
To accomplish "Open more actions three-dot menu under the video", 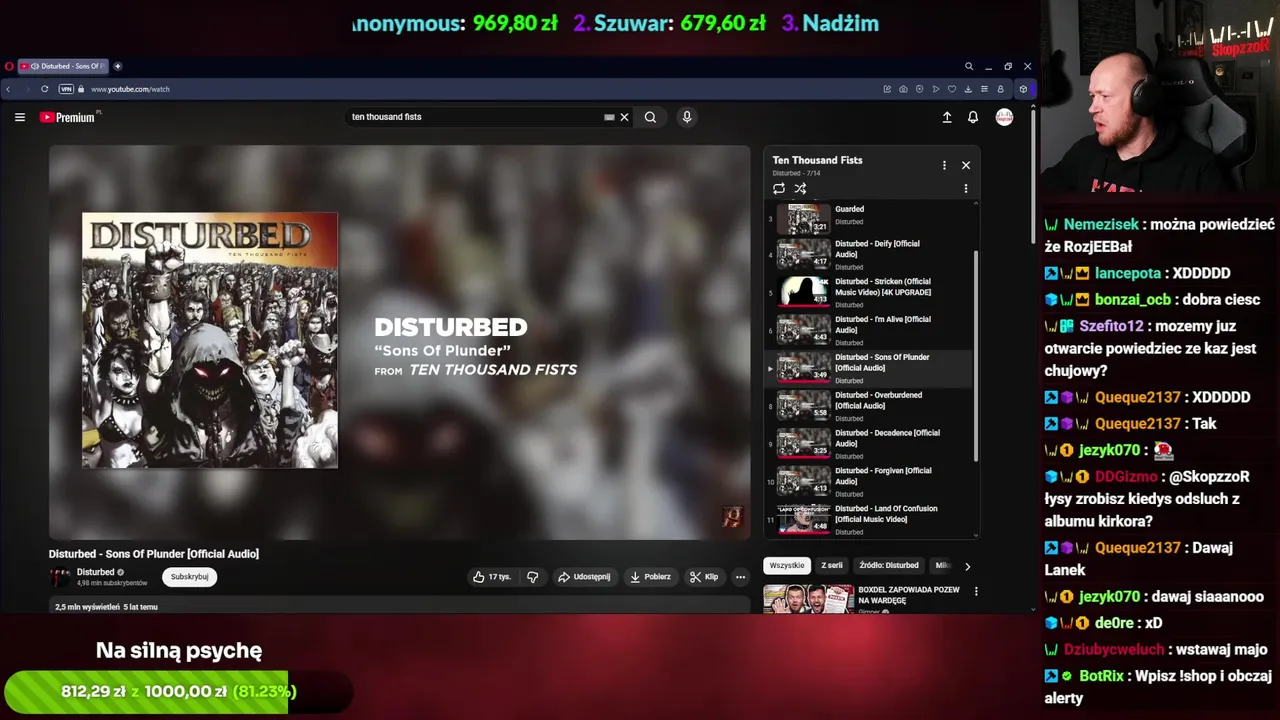I will click(740, 577).
